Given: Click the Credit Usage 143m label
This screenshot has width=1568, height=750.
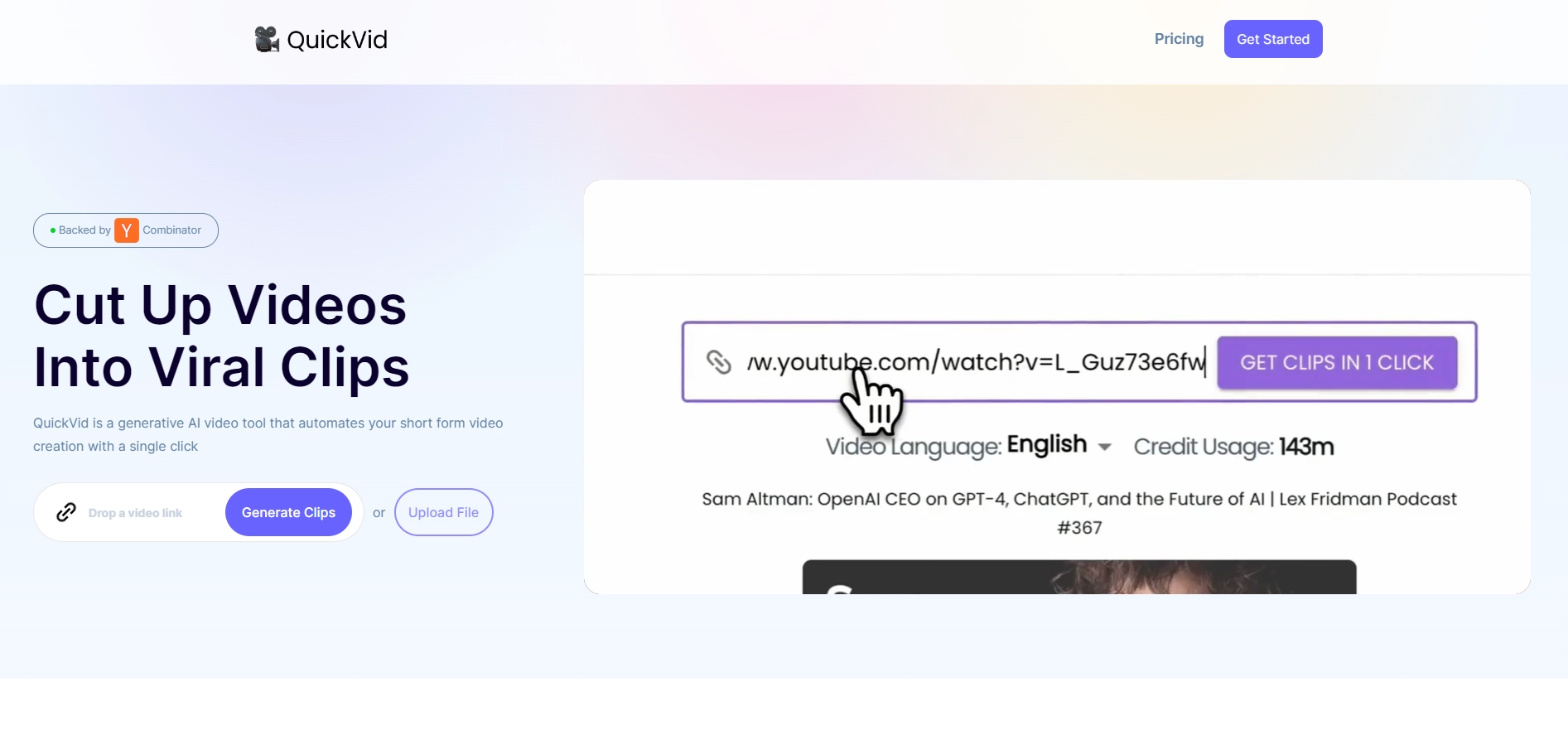Looking at the screenshot, I should point(1233,447).
